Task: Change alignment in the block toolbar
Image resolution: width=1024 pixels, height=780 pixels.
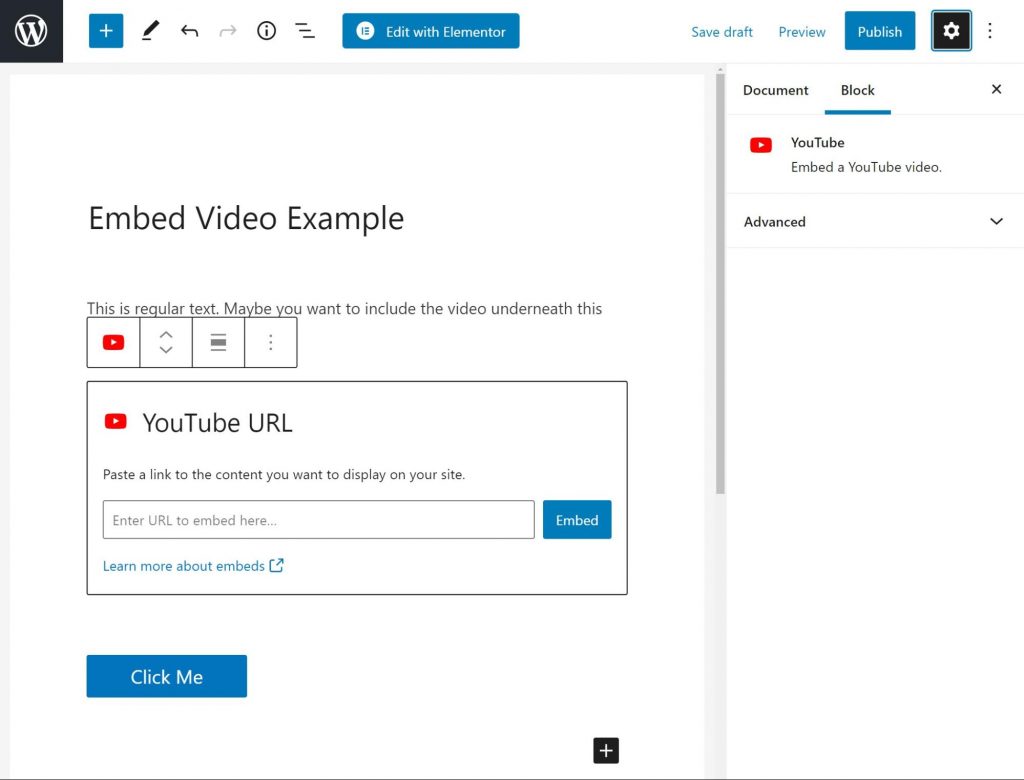Action: [218, 343]
